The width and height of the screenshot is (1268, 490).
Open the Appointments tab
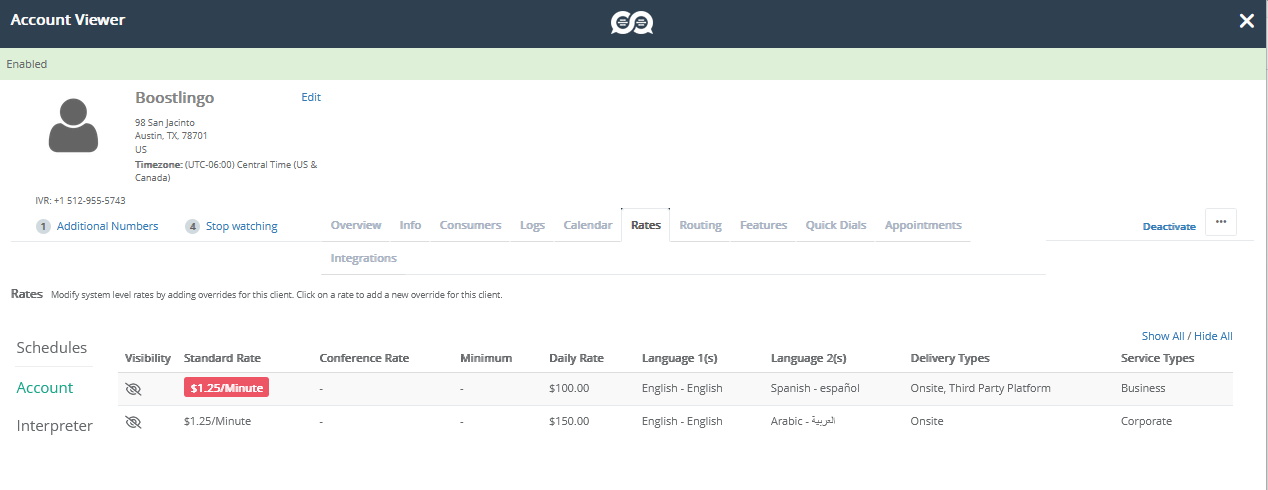[x=923, y=225]
